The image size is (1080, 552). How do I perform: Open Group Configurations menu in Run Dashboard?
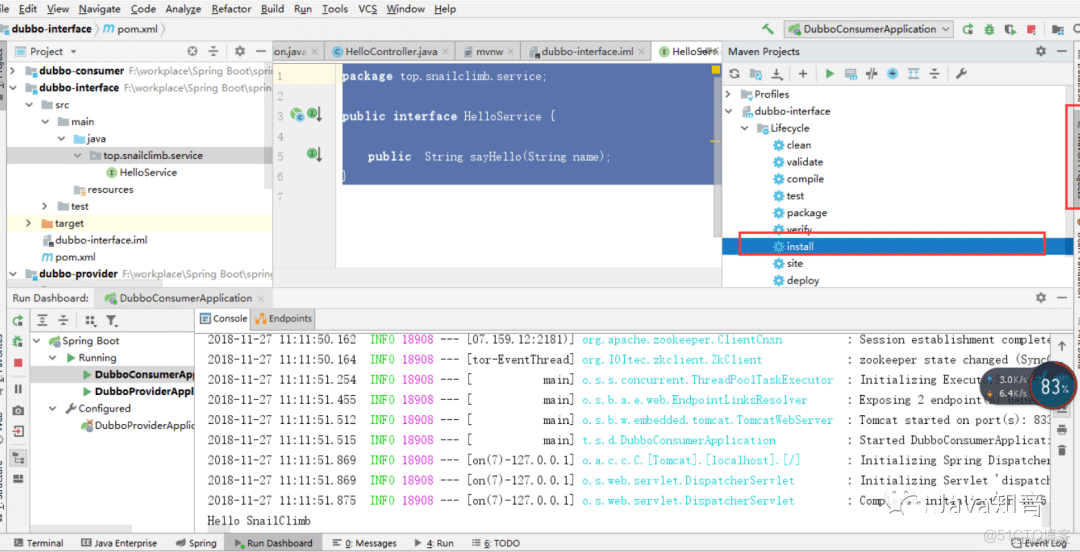[x=90, y=320]
